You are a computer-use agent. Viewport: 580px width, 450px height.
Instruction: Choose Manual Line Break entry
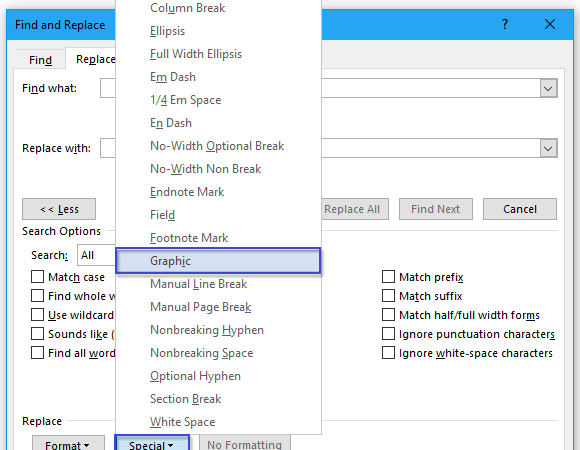218,284
